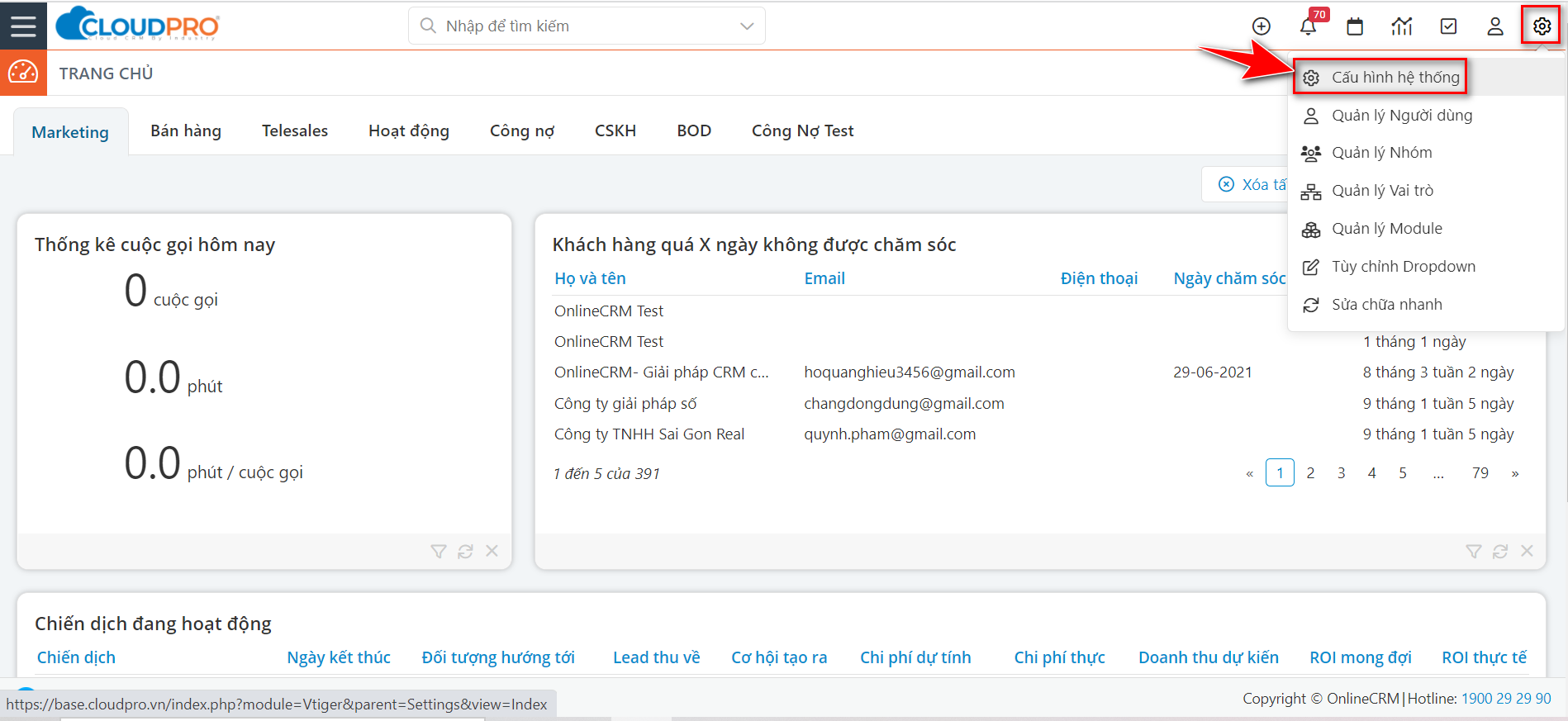This screenshot has width=1568, height=721.
Task: Select 'Quản lý Vai trò' menu item
Action: [x=1426, y=190]
